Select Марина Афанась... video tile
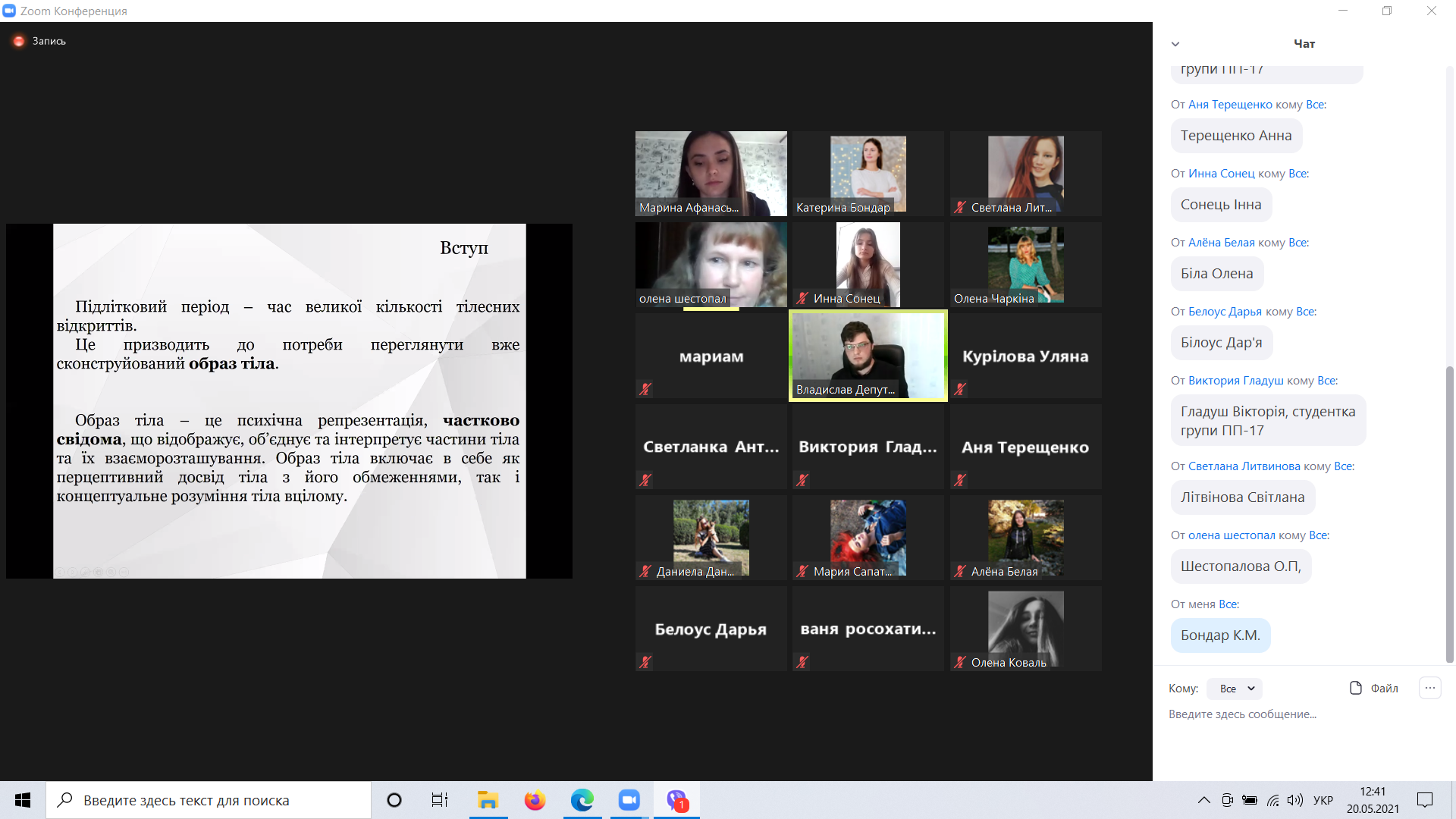Image resolution: width=1456 pixels, height=819 pixels. tap(711, 174)
